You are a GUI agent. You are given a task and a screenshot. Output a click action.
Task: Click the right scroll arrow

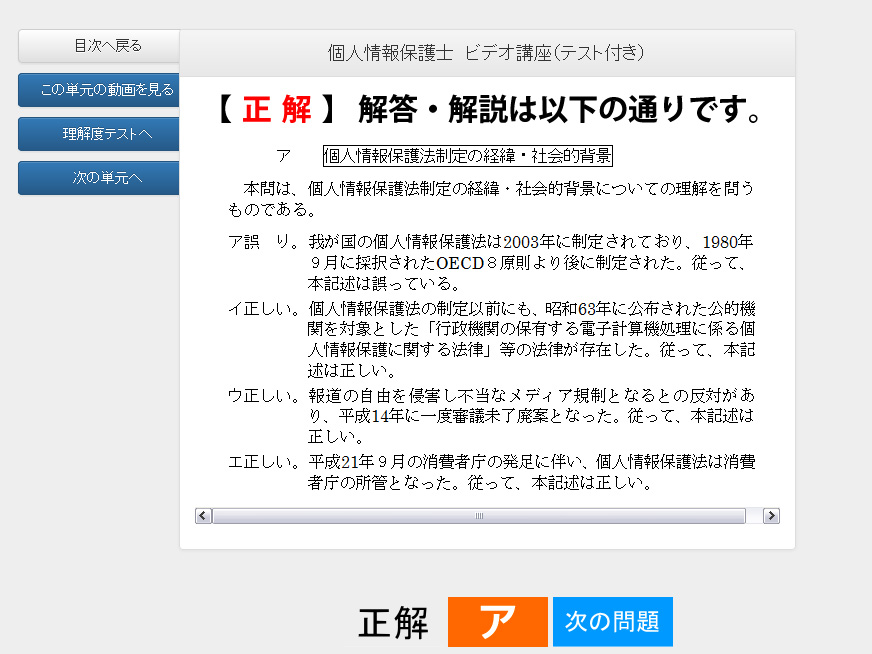point(771,516)
